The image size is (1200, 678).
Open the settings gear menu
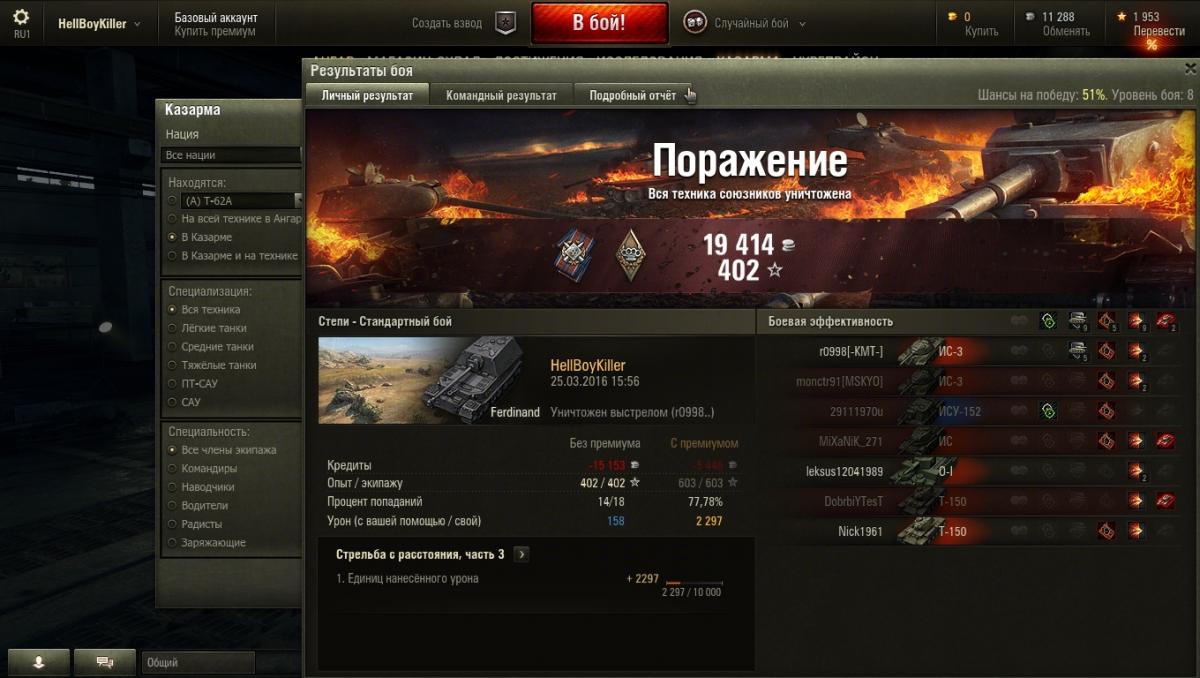21,17
